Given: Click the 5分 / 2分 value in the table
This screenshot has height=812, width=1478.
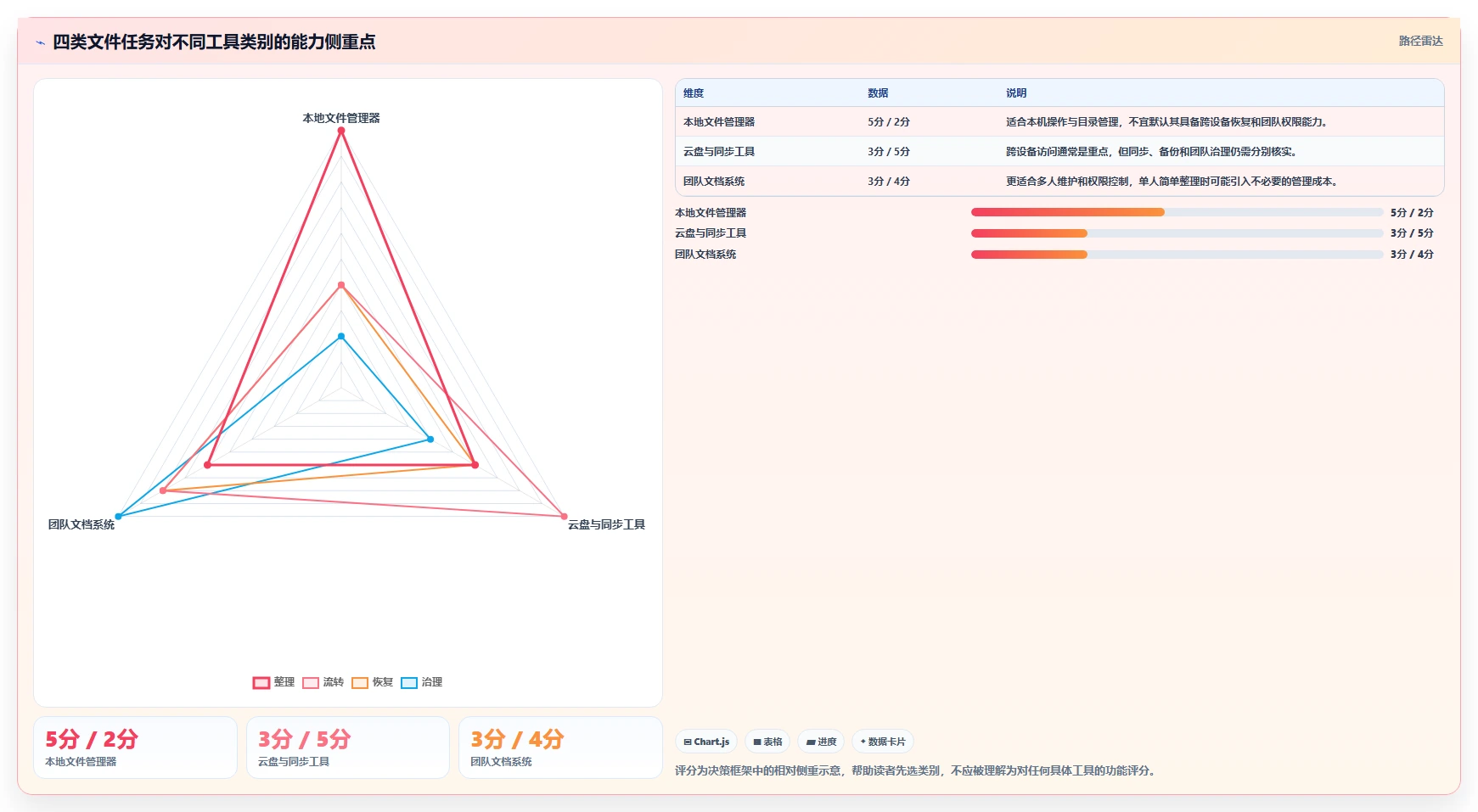Looking at the screenshot, I should tap(889, 122).
